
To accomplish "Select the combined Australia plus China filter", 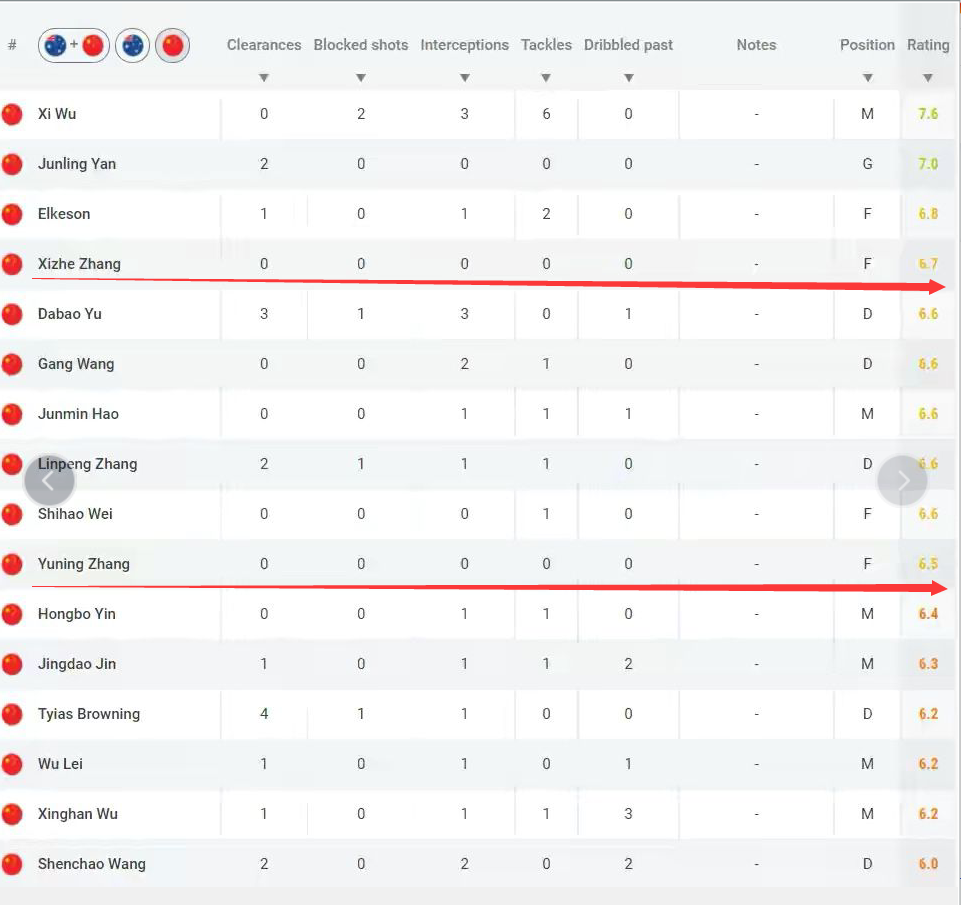I will (74, 45).
